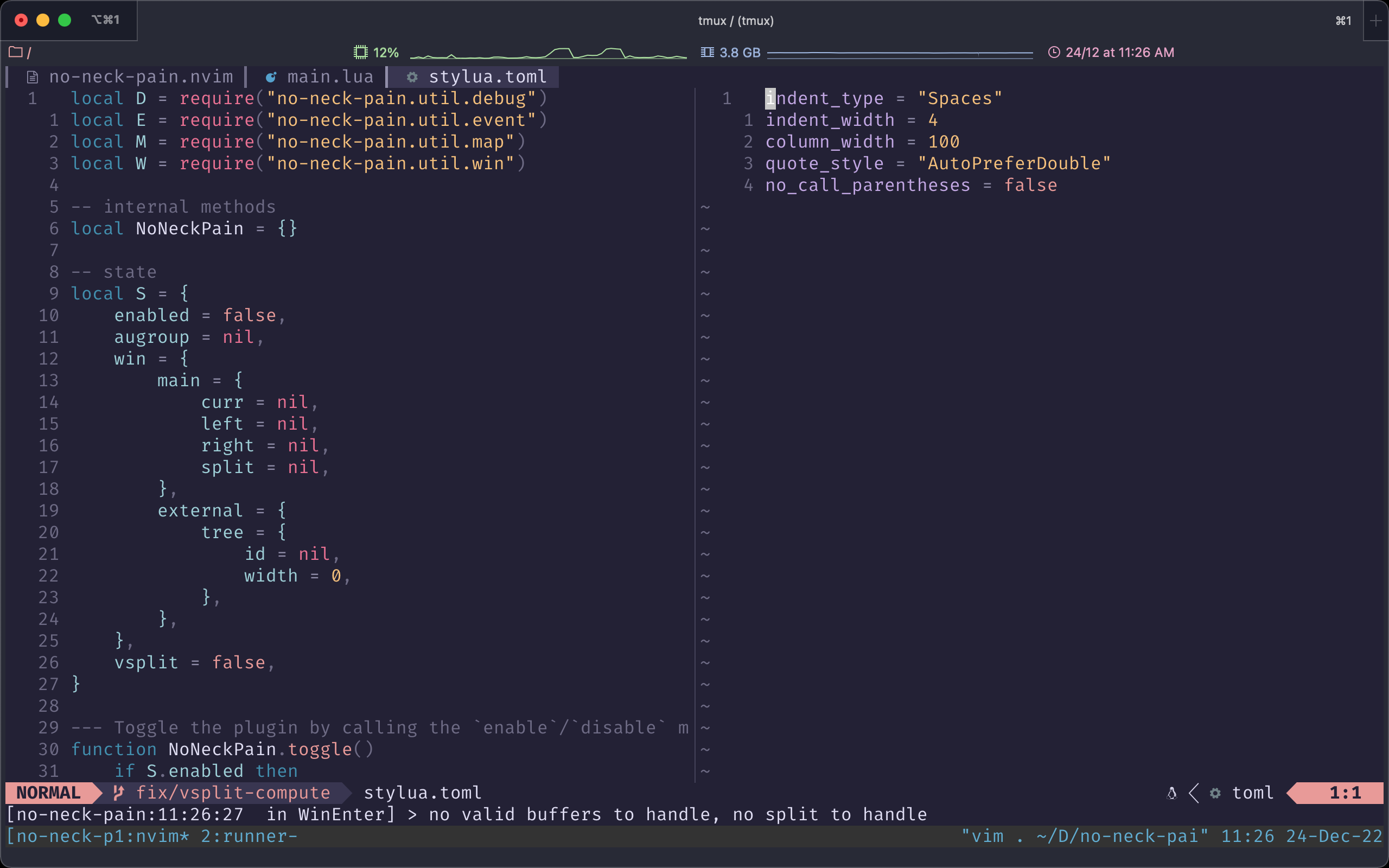The image size is (1389, 868).
Task: Switch to the main.lua buffer tab
Action: [330, 76]
